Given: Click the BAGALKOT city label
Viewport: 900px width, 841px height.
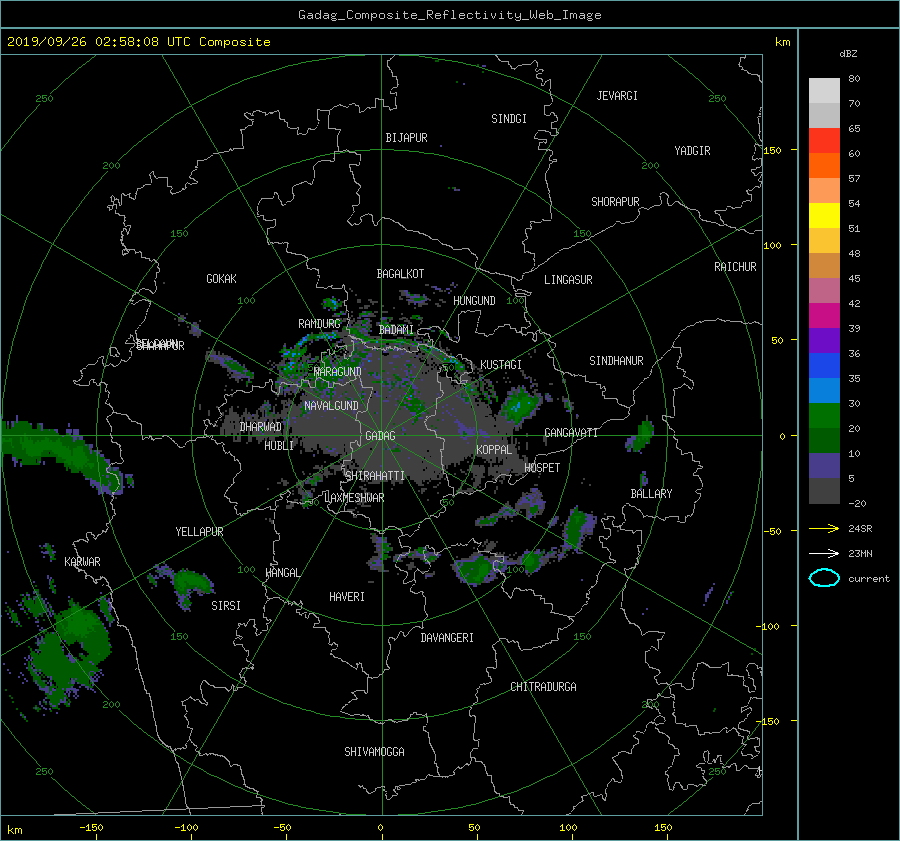Looking at the screenshot, I should coord(400,274).
